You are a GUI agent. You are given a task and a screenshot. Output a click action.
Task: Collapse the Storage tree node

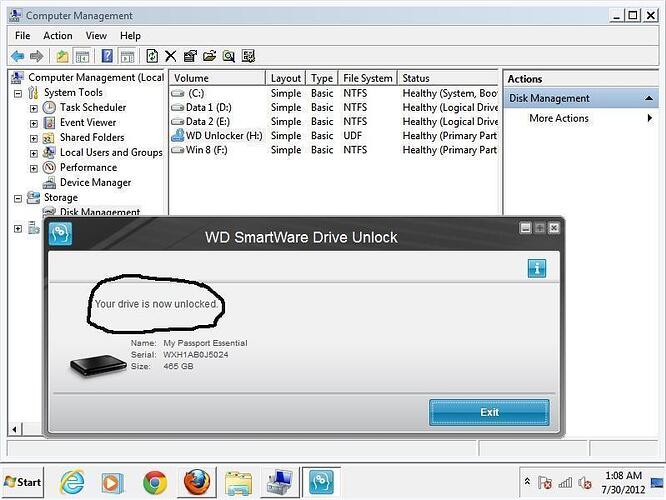[18, 198]
